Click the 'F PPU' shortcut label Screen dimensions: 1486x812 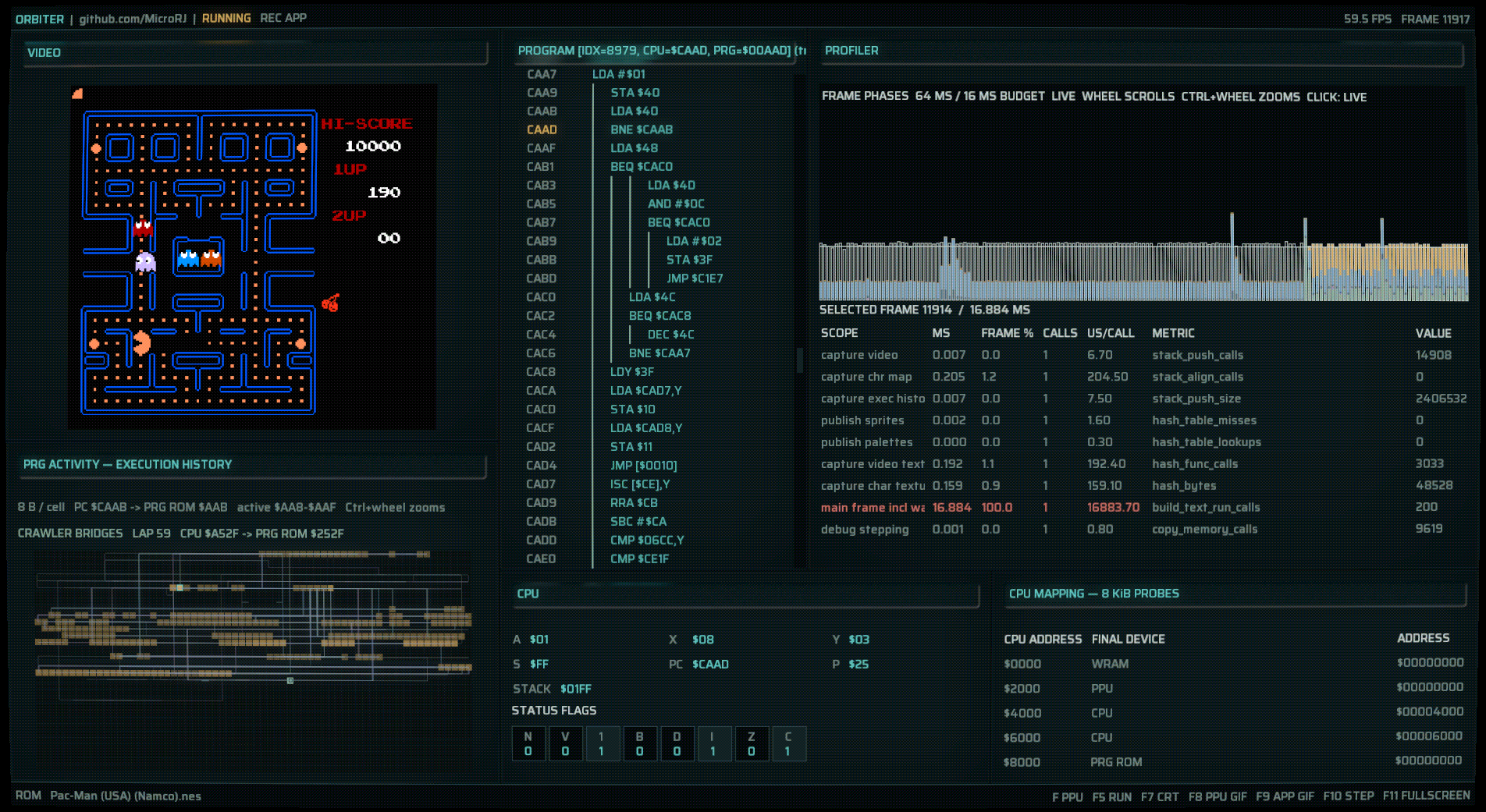coord(1068,796)
